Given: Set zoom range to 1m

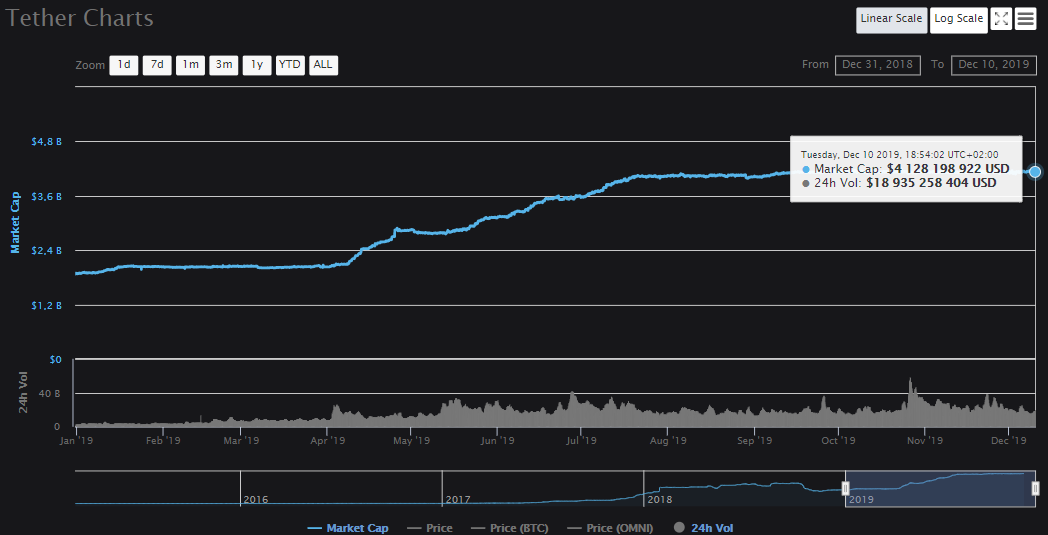Looking at the screenshot, I should click(x=190, y=65).
